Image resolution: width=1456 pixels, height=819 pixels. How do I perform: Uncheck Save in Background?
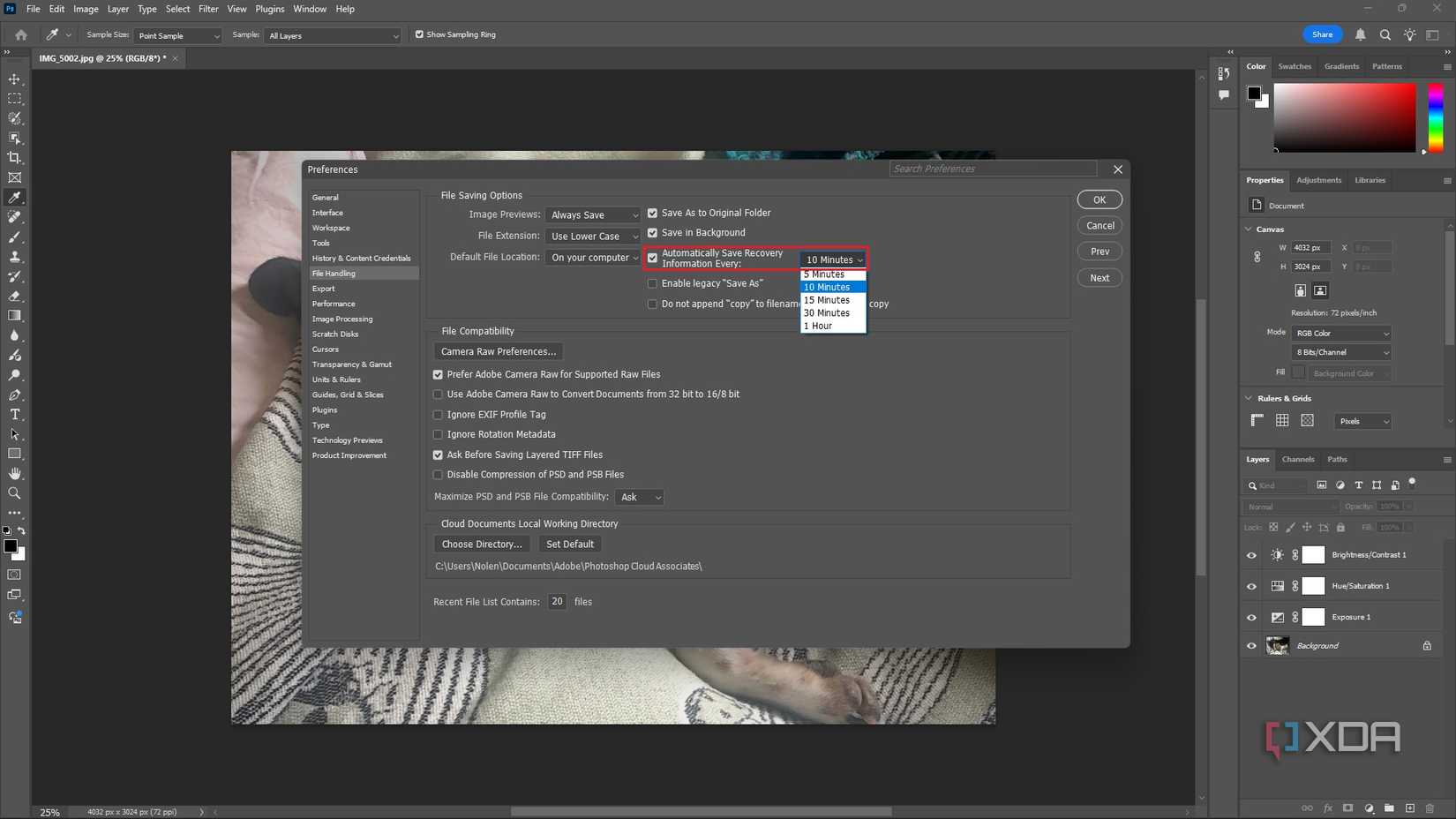point(652,232)
